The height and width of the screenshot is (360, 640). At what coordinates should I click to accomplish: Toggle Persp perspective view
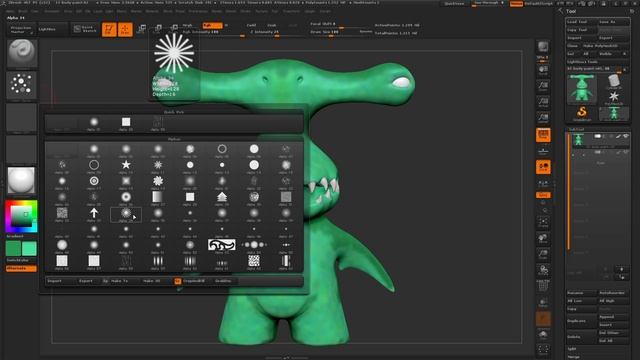point(543,135)
